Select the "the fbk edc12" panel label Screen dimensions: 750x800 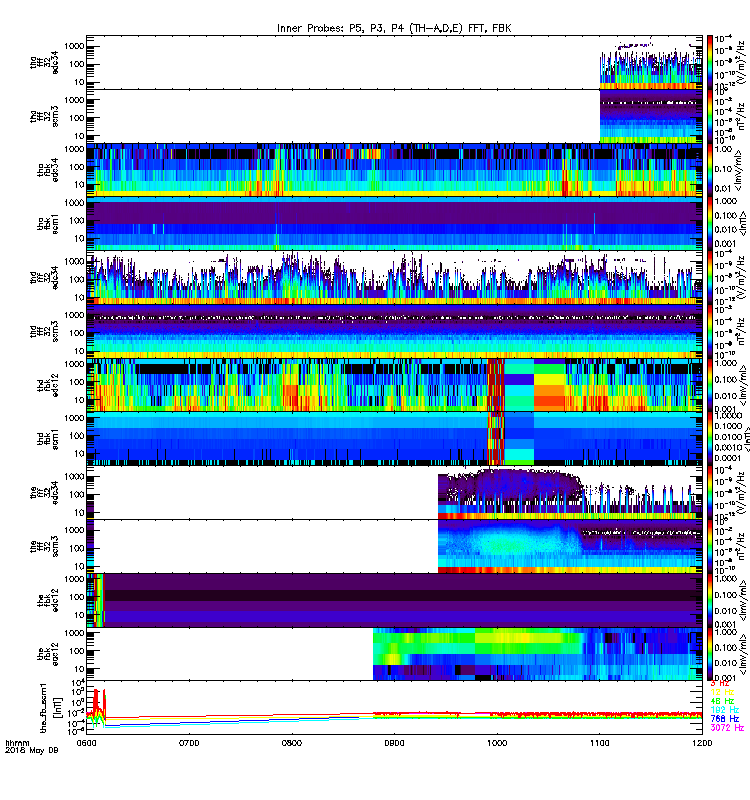[48, 601]
